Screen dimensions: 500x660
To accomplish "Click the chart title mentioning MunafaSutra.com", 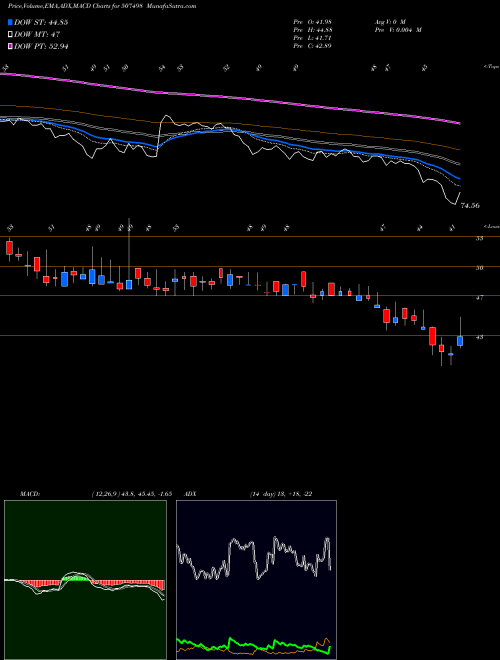I will coord(102,6).
